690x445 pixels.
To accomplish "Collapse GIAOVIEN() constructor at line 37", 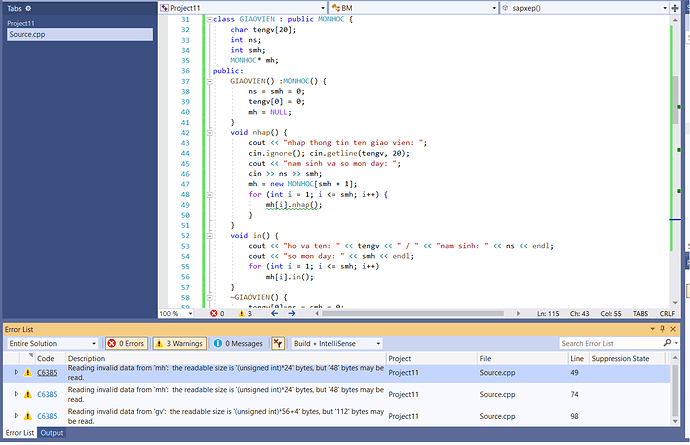I will pos(209,81).
